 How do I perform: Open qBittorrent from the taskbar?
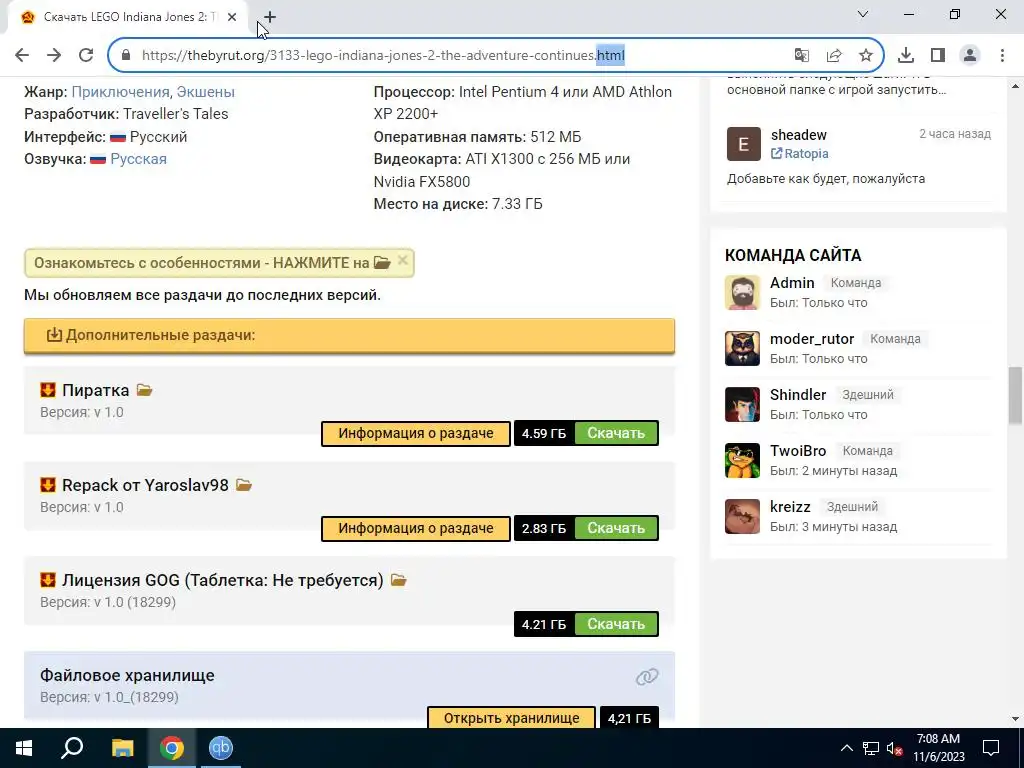(221, 748)
